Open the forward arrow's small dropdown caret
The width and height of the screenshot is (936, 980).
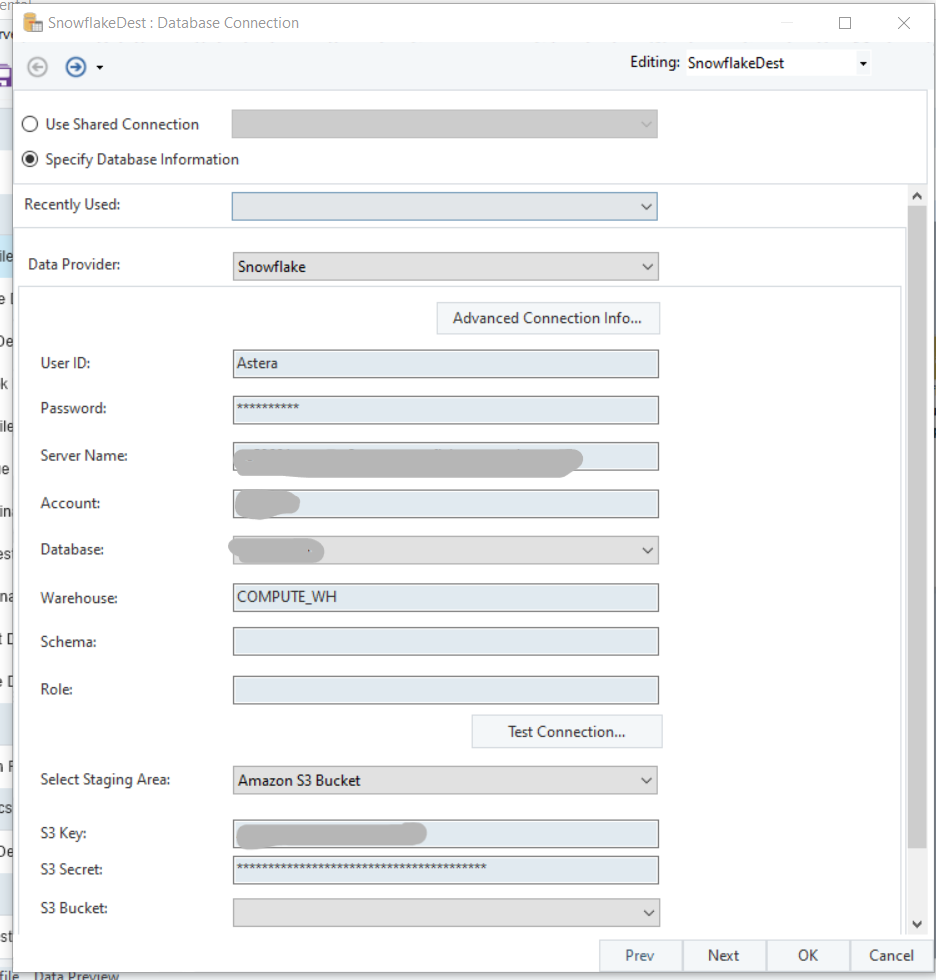100,68
